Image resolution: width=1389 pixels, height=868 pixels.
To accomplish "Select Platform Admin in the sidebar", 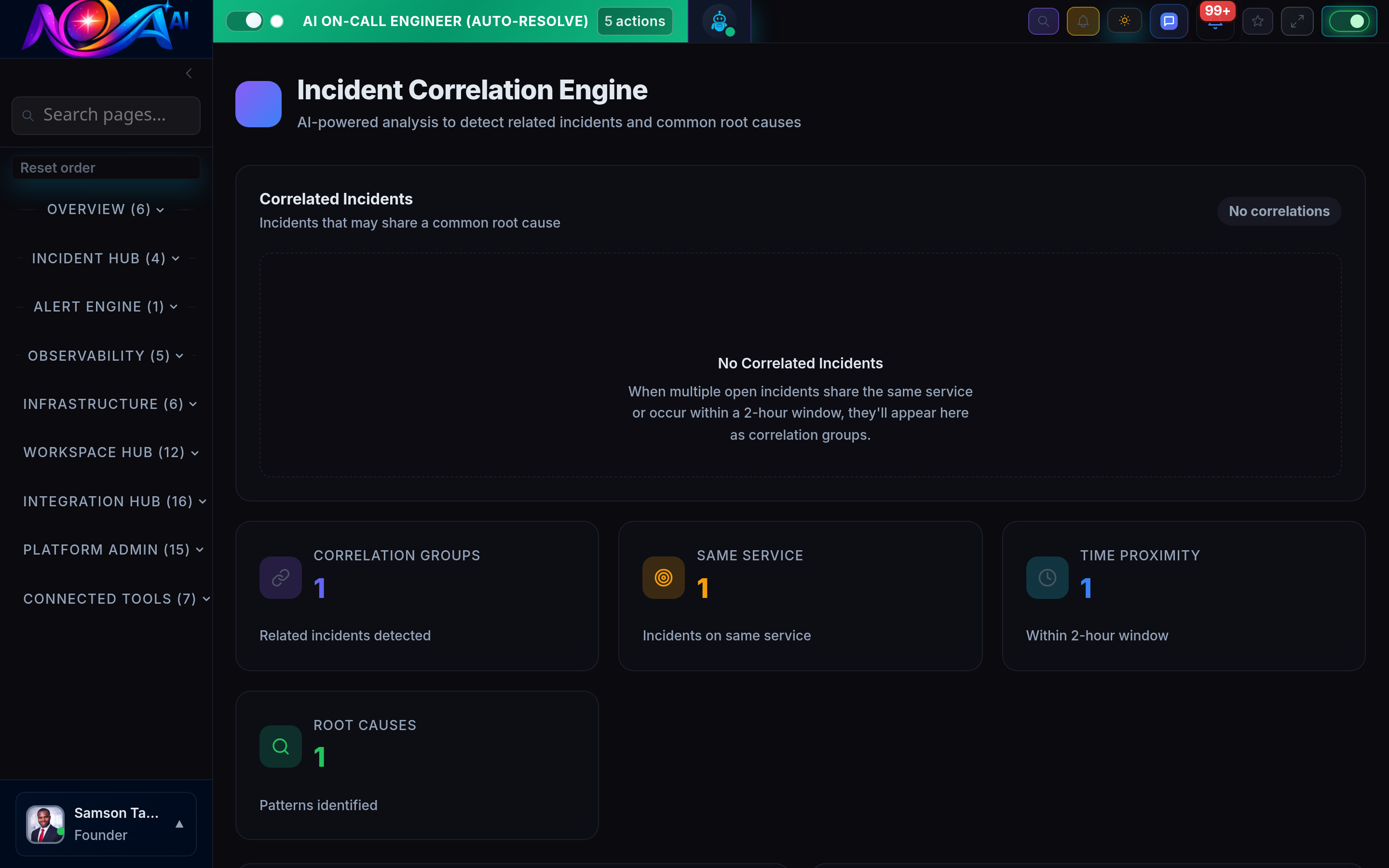I will (x=112, y=549).
